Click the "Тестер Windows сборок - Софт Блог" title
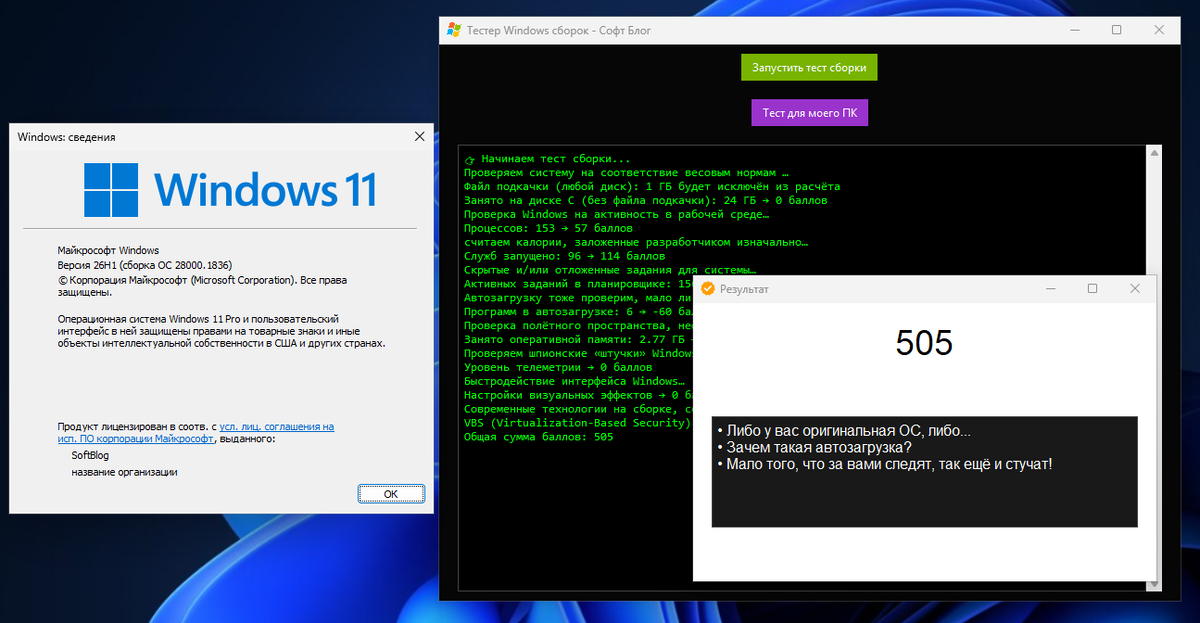Screen dimensions: 1200x623 559,30
